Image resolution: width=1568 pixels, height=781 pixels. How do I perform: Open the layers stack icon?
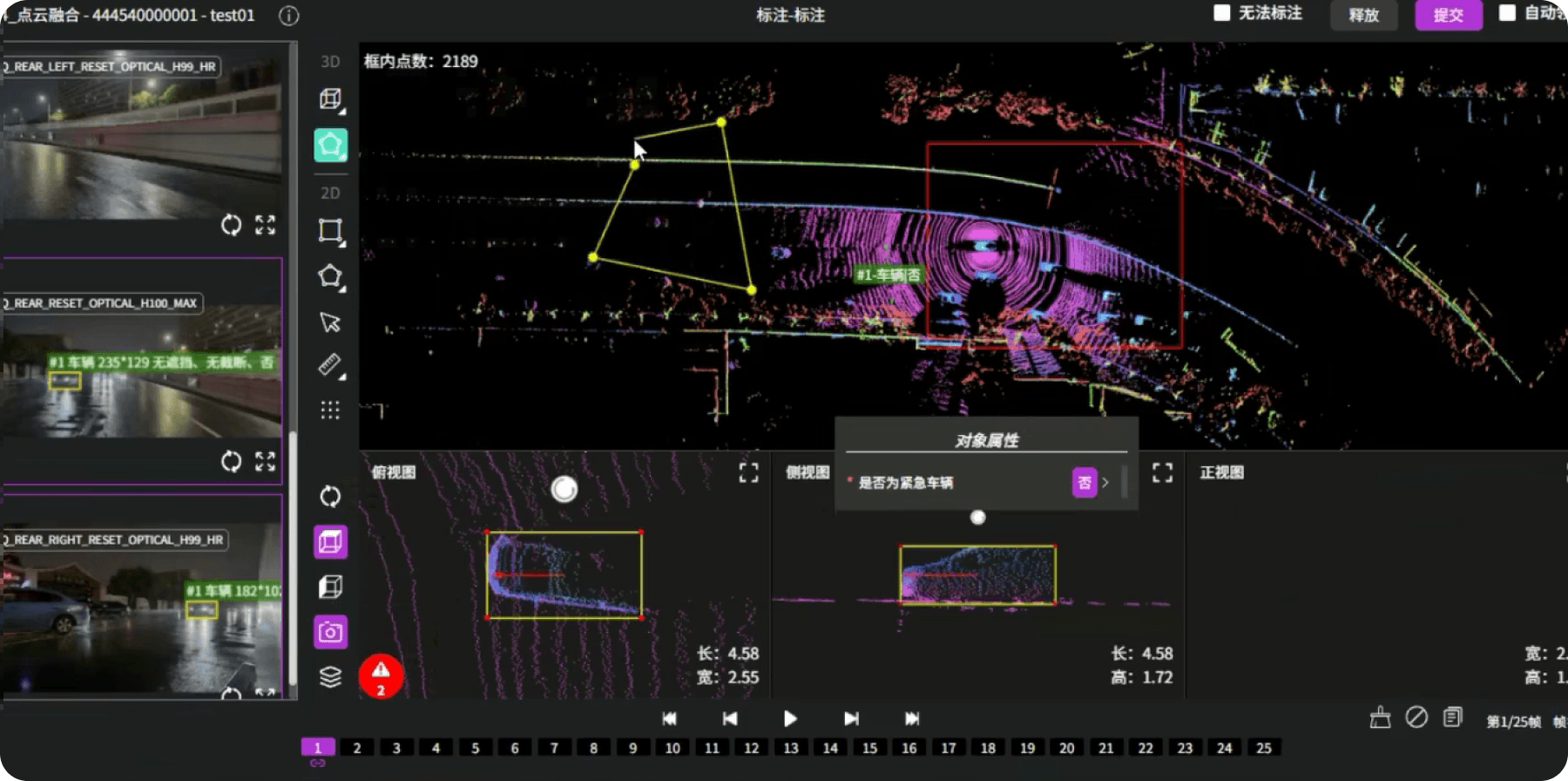(330, 677)
